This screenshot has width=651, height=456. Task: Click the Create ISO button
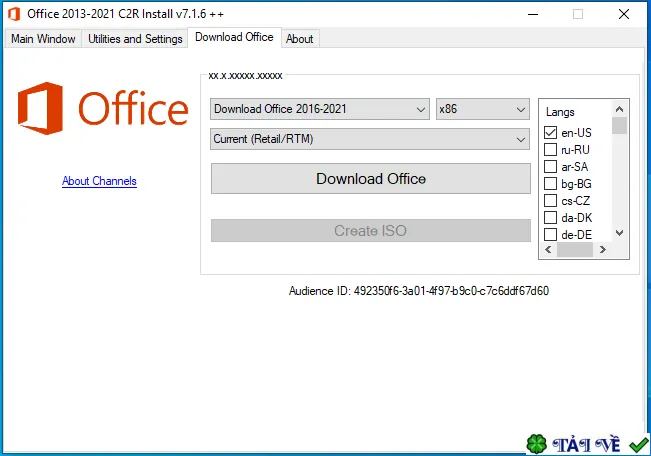pos(371,230)
